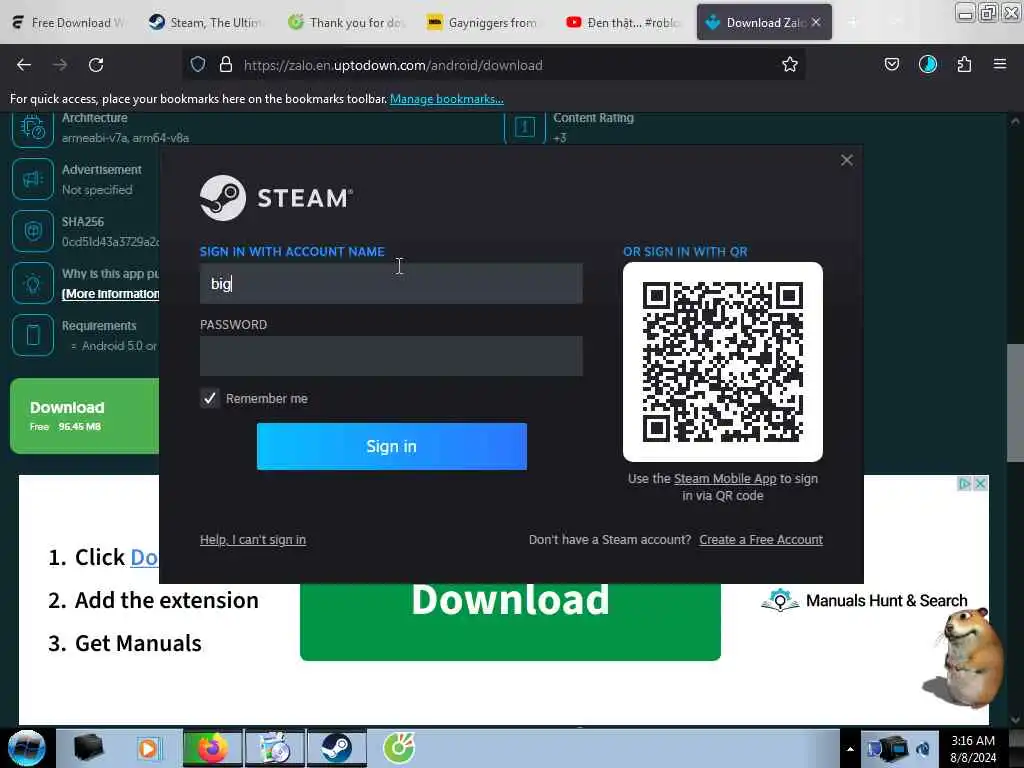The height and width of the screenshot is (768, 1024).
Task: View site security via the padlock icon
Action: tap(226, 65)
